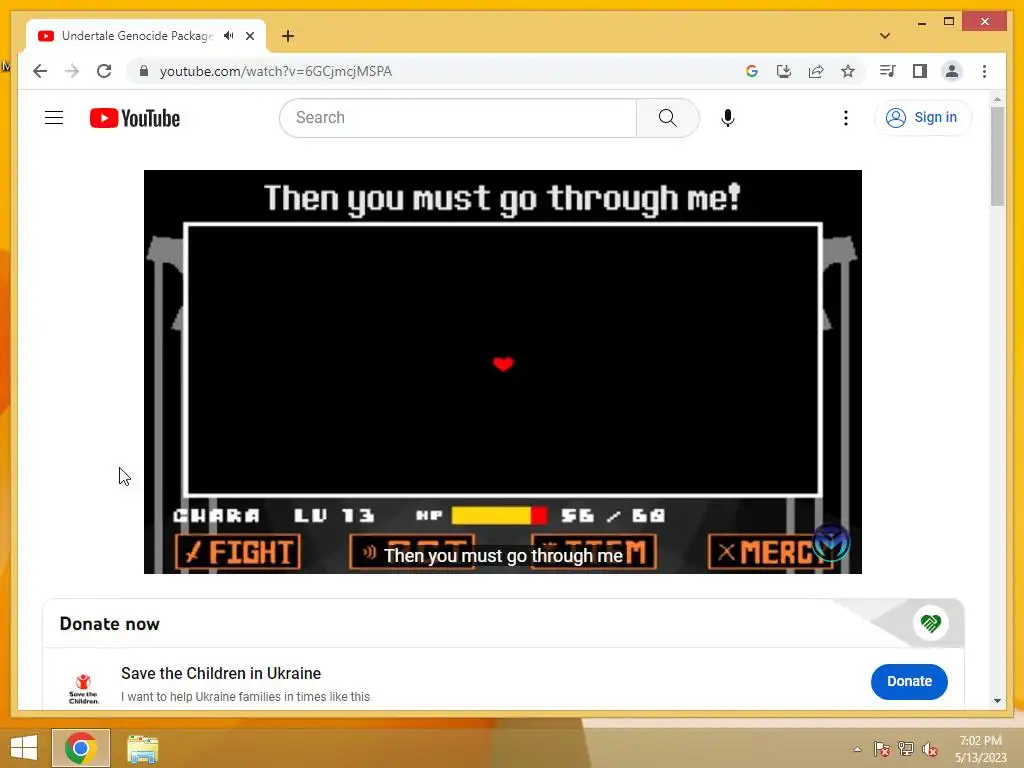Toggle the Chrome side panel
The height and width of the screenshot is (768, 1024).
tap(920, 71)
